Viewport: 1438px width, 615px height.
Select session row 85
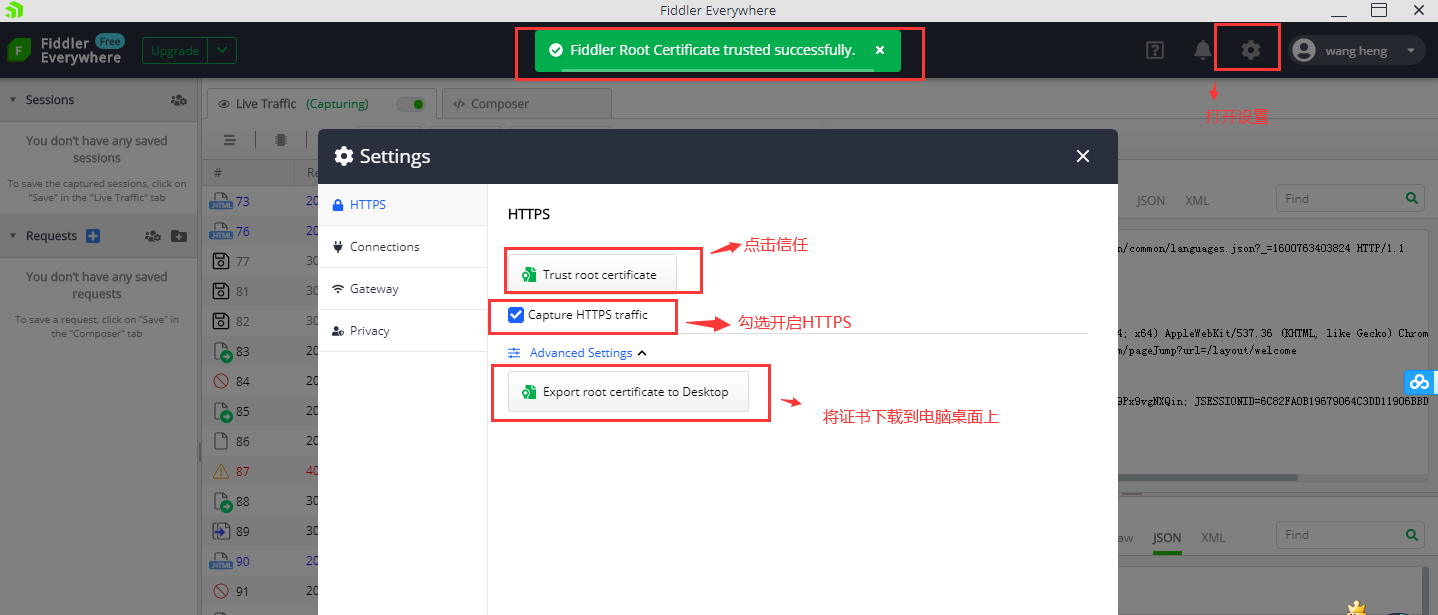259,411
